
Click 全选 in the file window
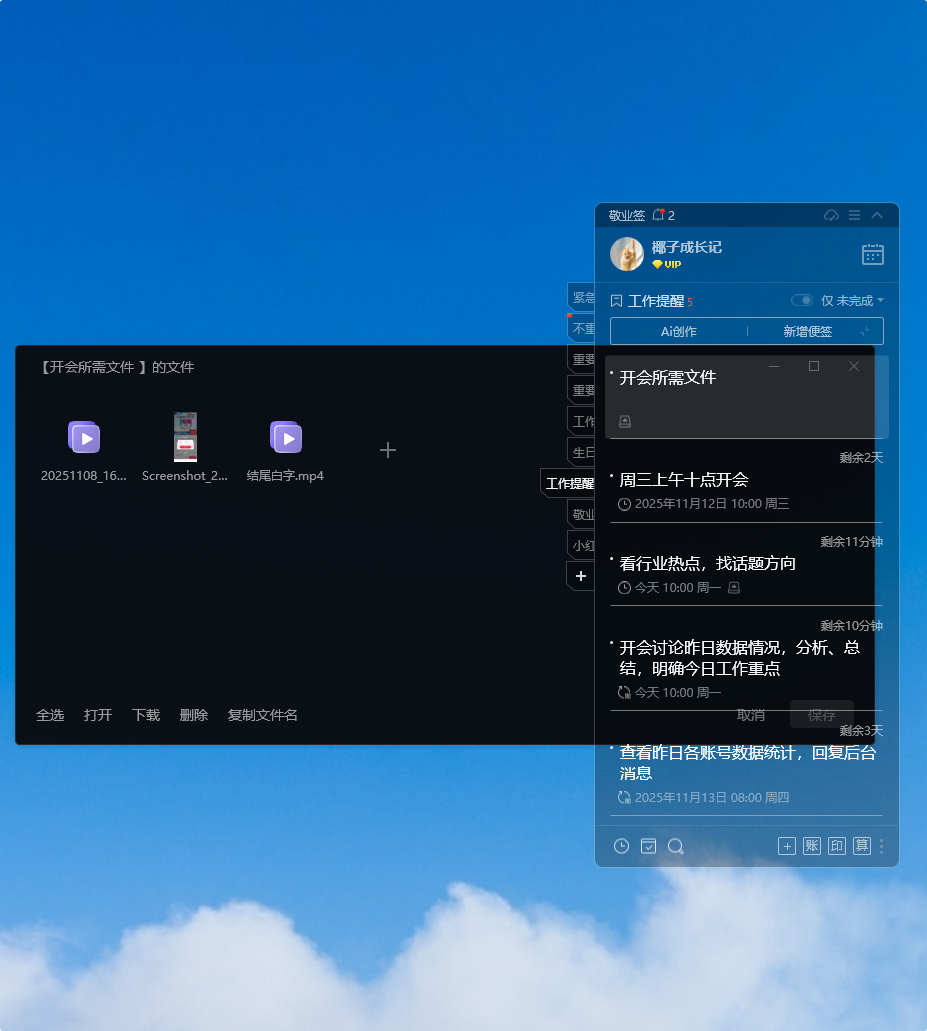tap(50, 715)
